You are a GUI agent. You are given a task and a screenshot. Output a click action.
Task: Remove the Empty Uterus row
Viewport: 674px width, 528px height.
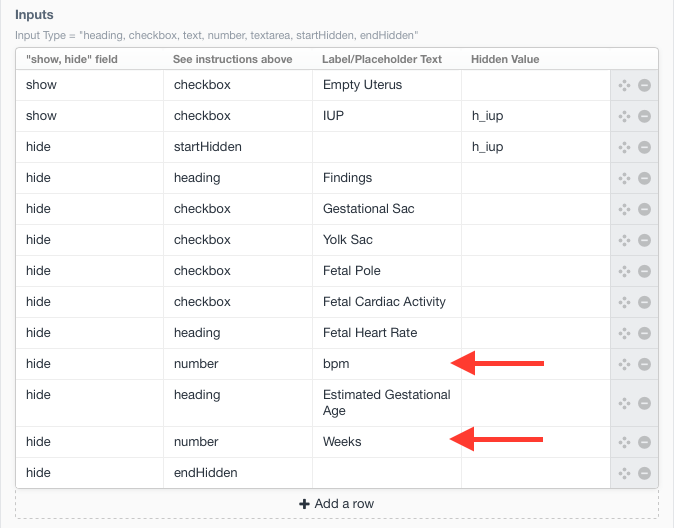[x=644, y=85]
